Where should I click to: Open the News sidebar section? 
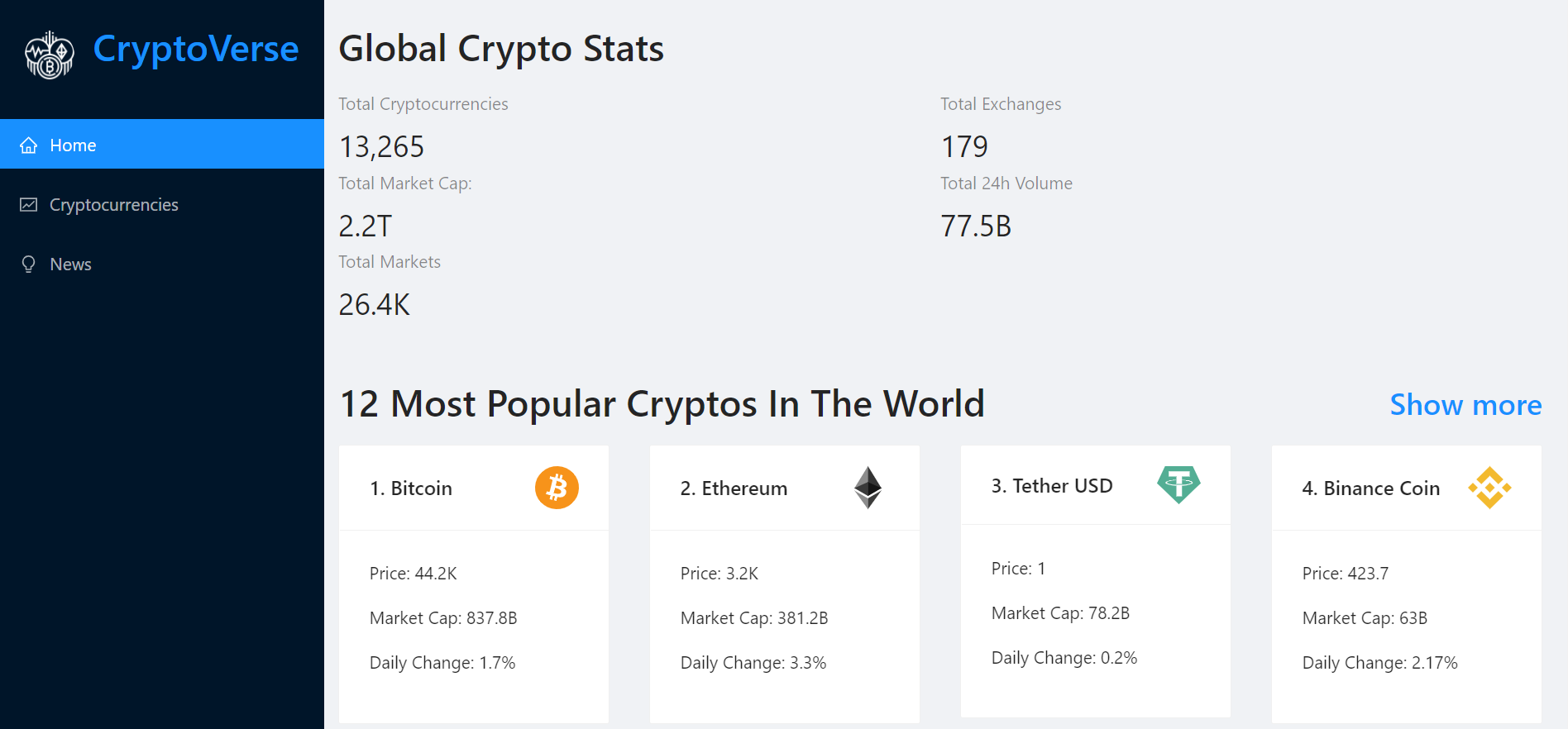71,264
